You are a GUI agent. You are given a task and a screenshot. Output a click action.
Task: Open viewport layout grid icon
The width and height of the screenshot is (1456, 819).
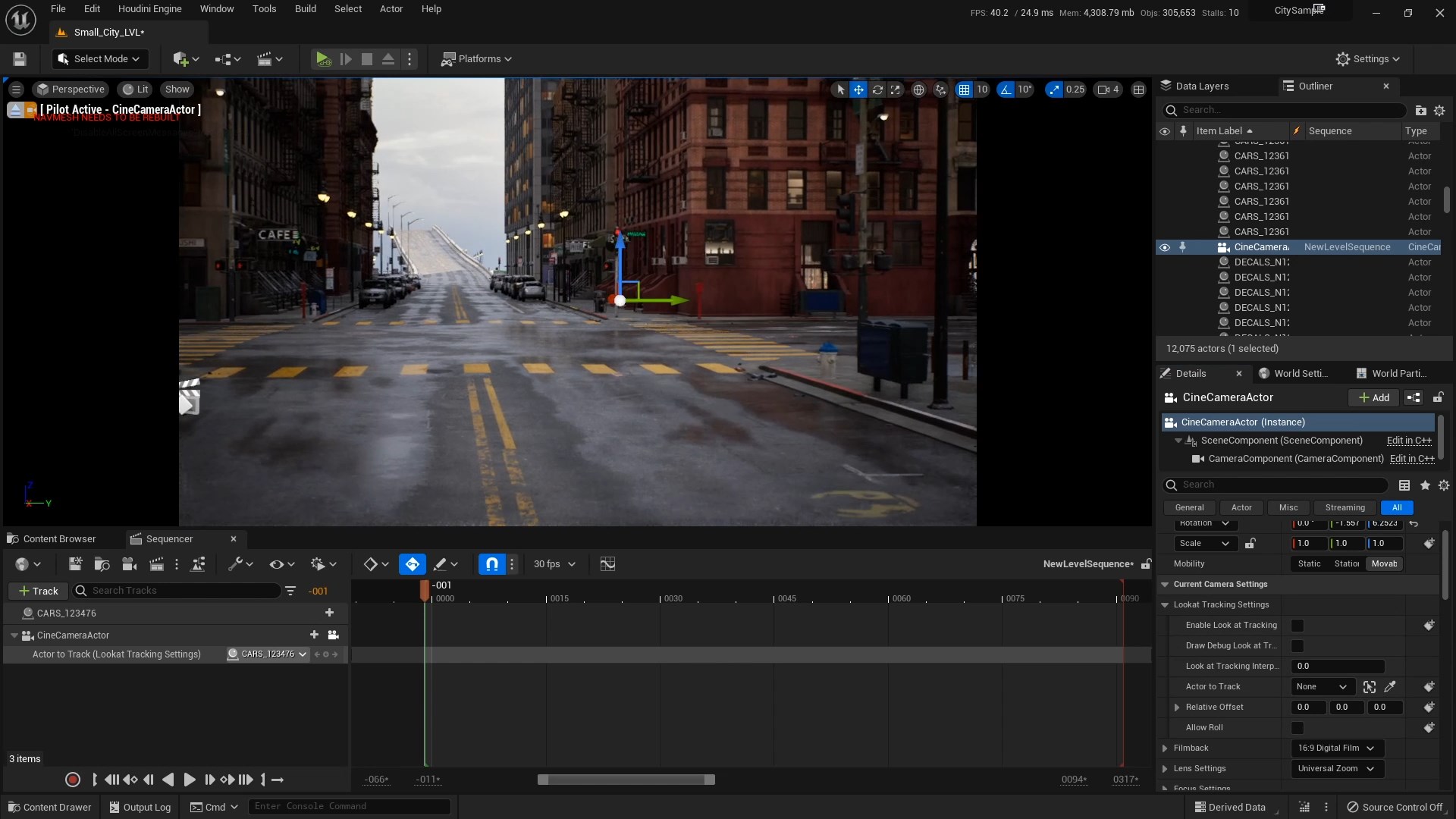pyautogui.click(x=1138, y=89)
